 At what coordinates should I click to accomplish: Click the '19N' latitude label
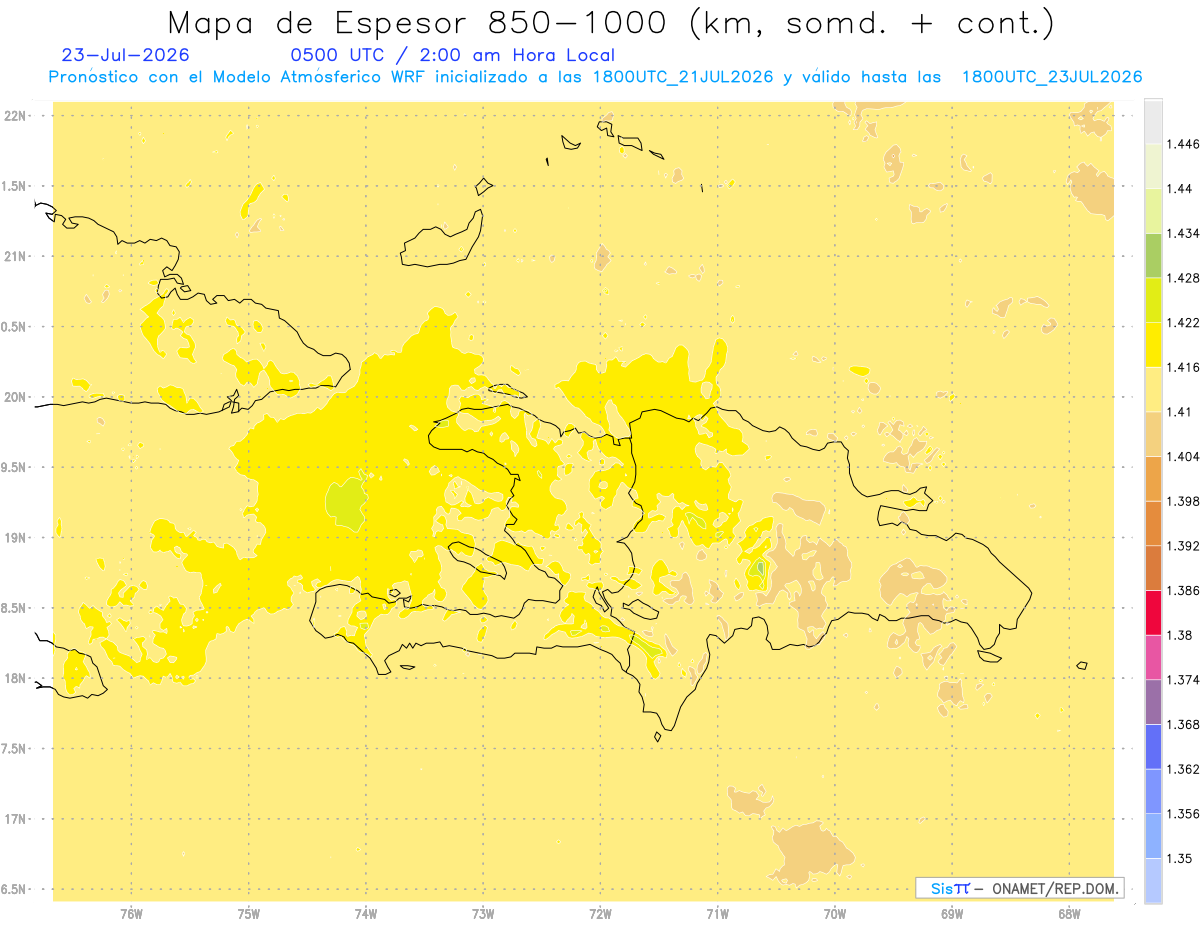pyautogui.click(x=14, y=538)
